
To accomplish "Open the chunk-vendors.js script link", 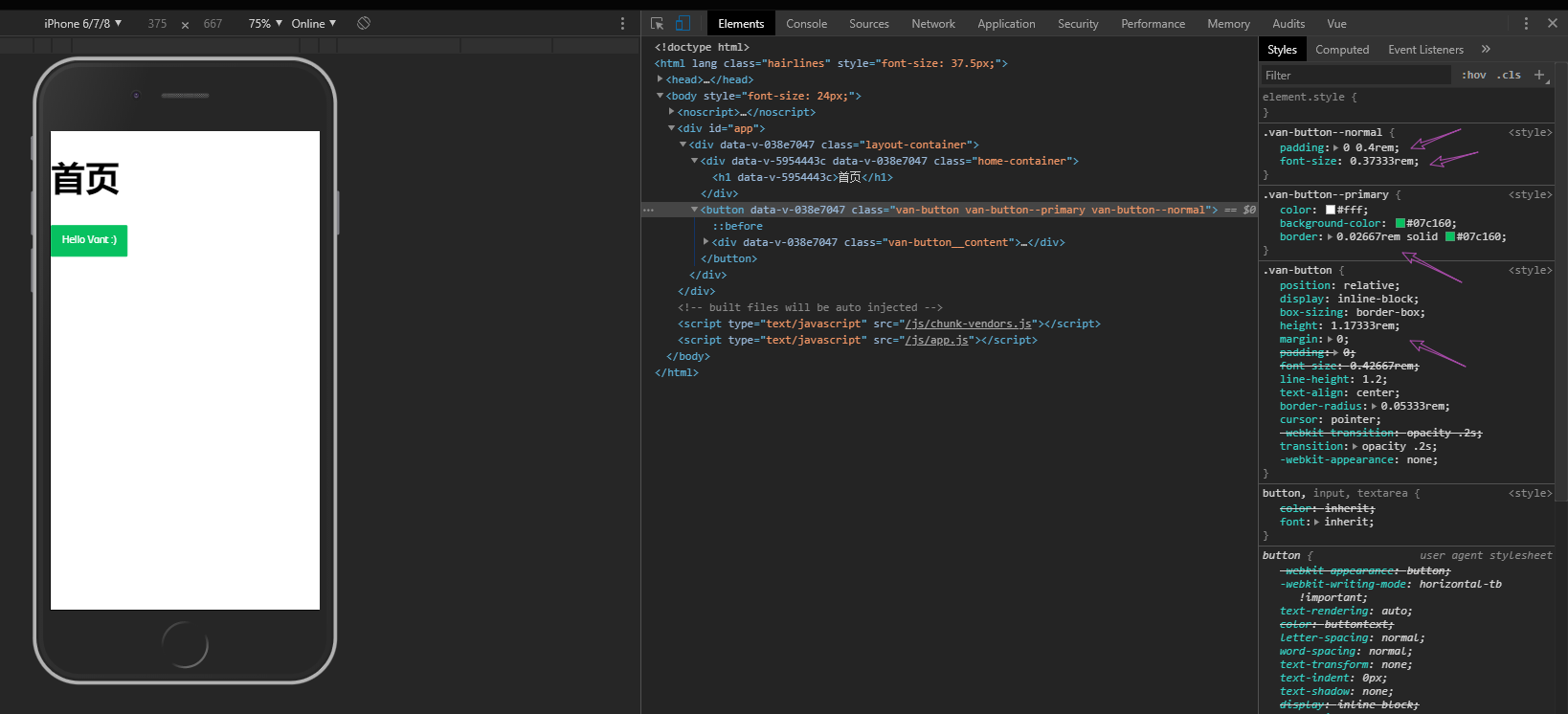I will (x=969, y=324).
